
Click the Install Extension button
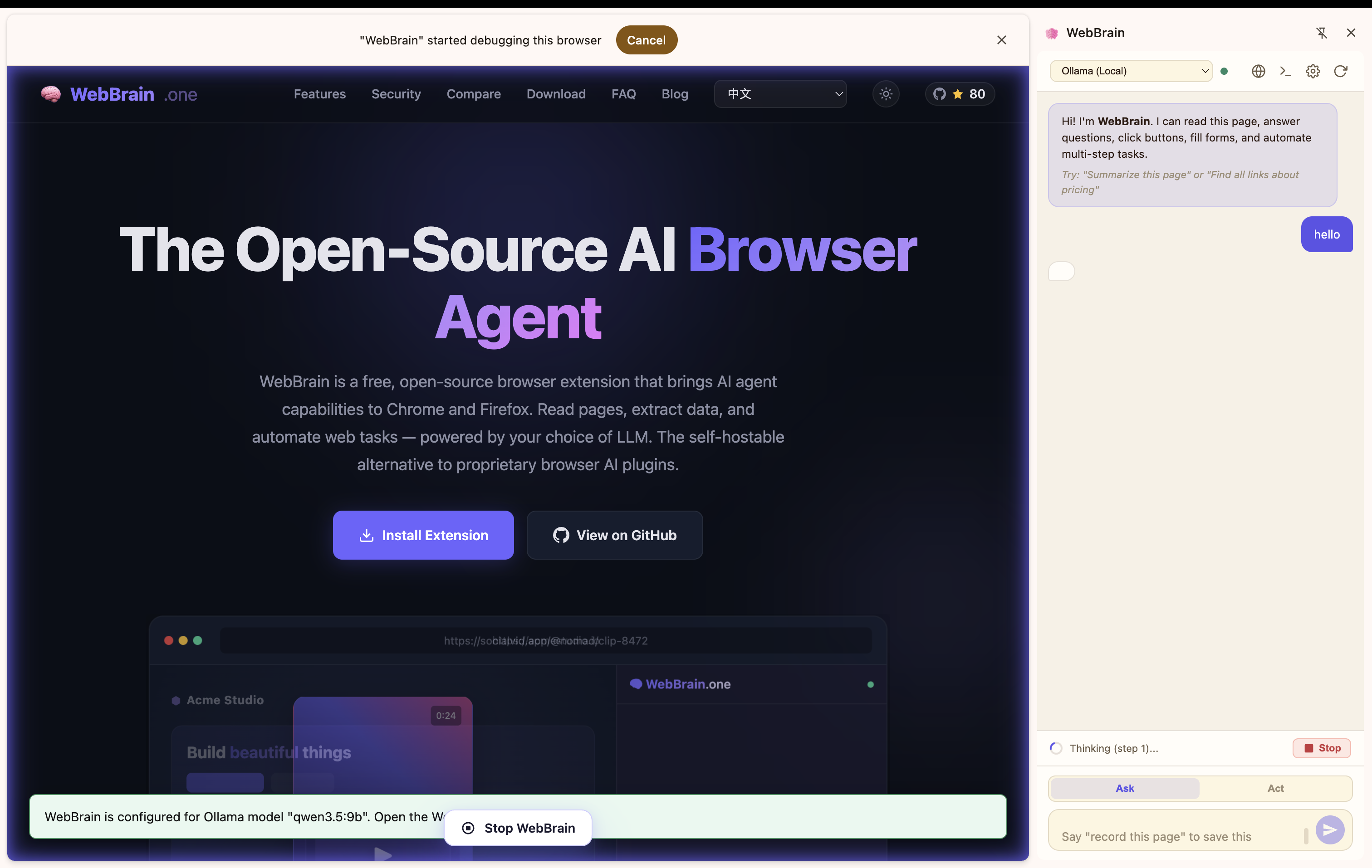(423, 535)
